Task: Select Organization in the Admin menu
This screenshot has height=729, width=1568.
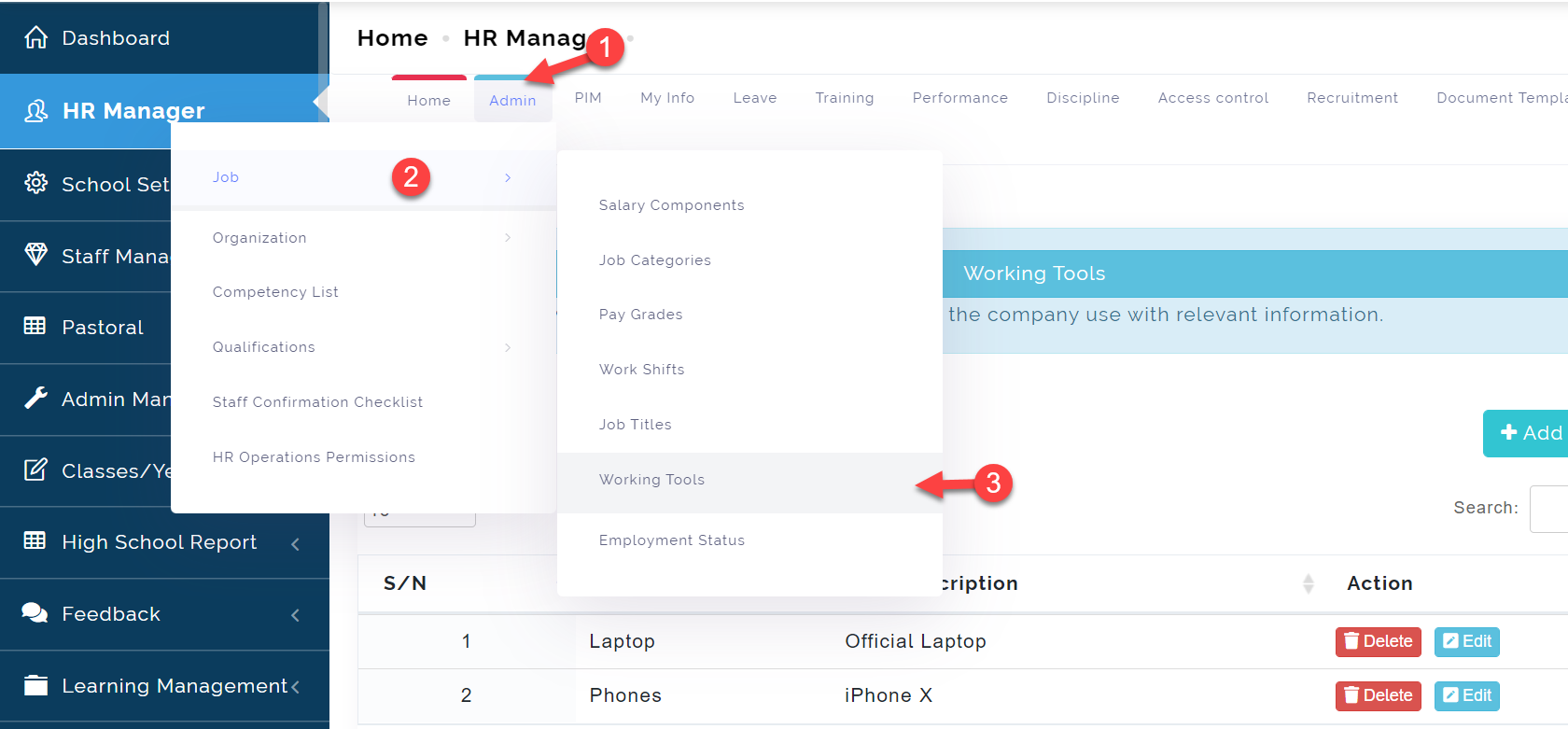Action: [x=363, y=237]
